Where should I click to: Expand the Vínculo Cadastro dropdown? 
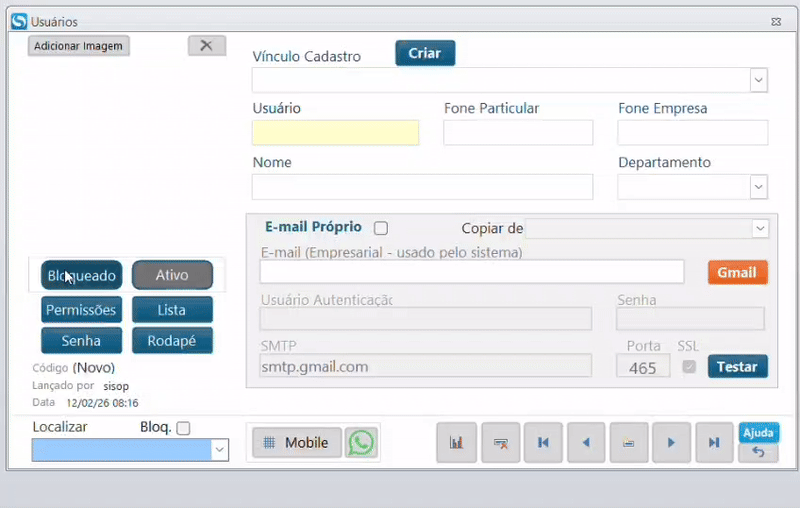coord(758,80)
